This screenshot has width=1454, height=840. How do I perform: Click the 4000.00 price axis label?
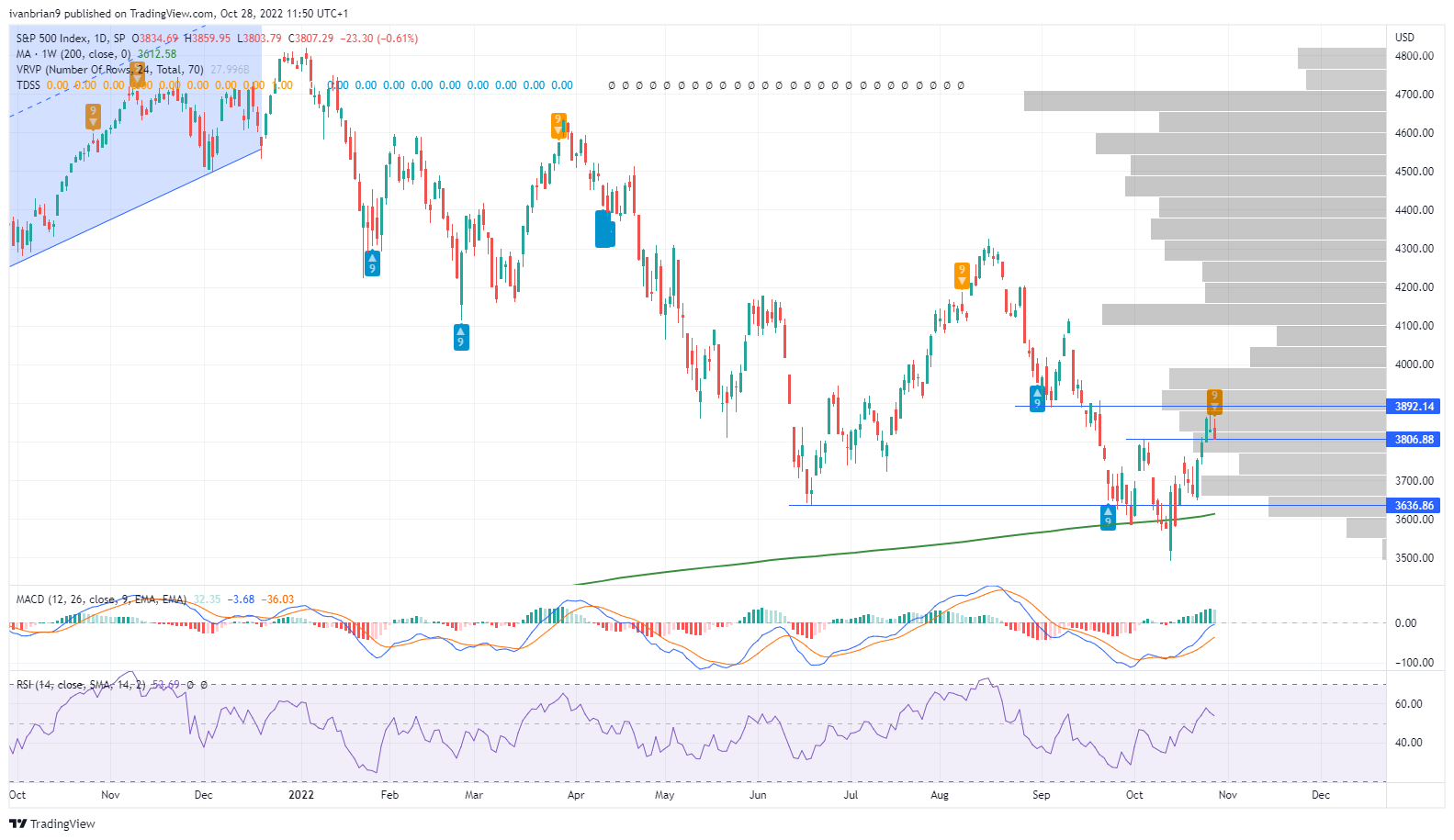pos(1415,364)
